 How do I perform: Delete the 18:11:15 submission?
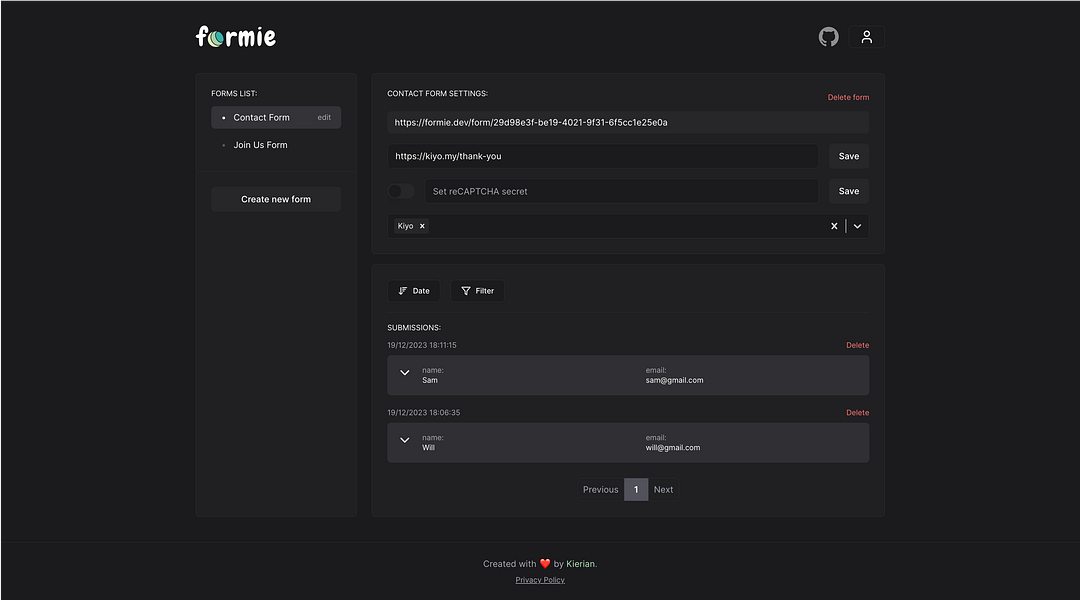pyautogui.click(x=858, y=345)
